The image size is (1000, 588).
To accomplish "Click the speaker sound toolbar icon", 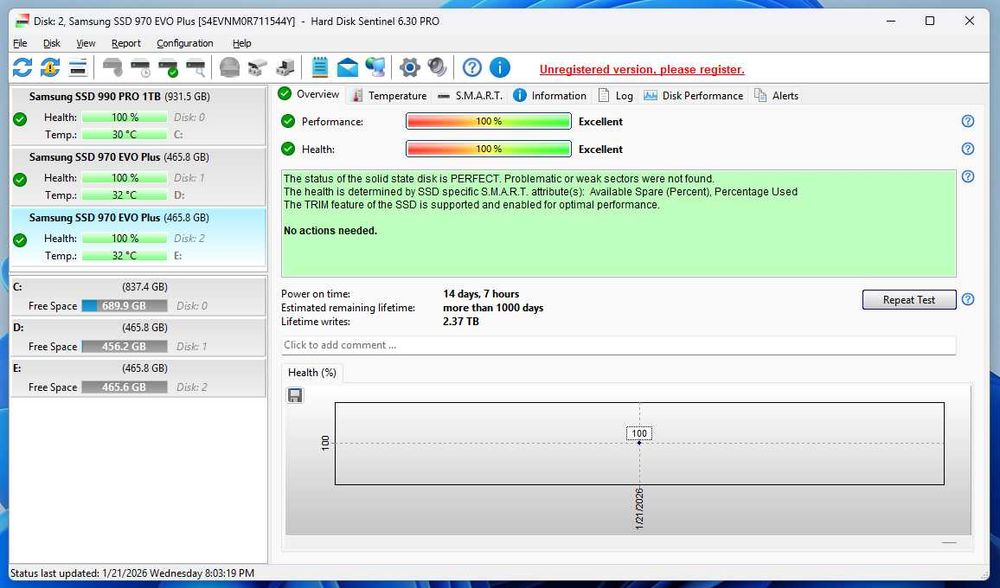I will tap(438, 68).
